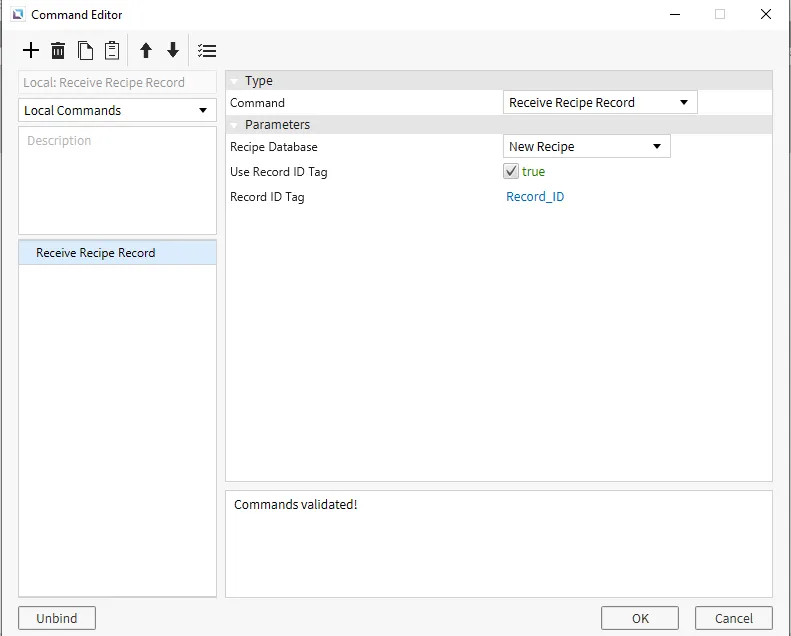Click into the Description text field

[x=117, y=180]
